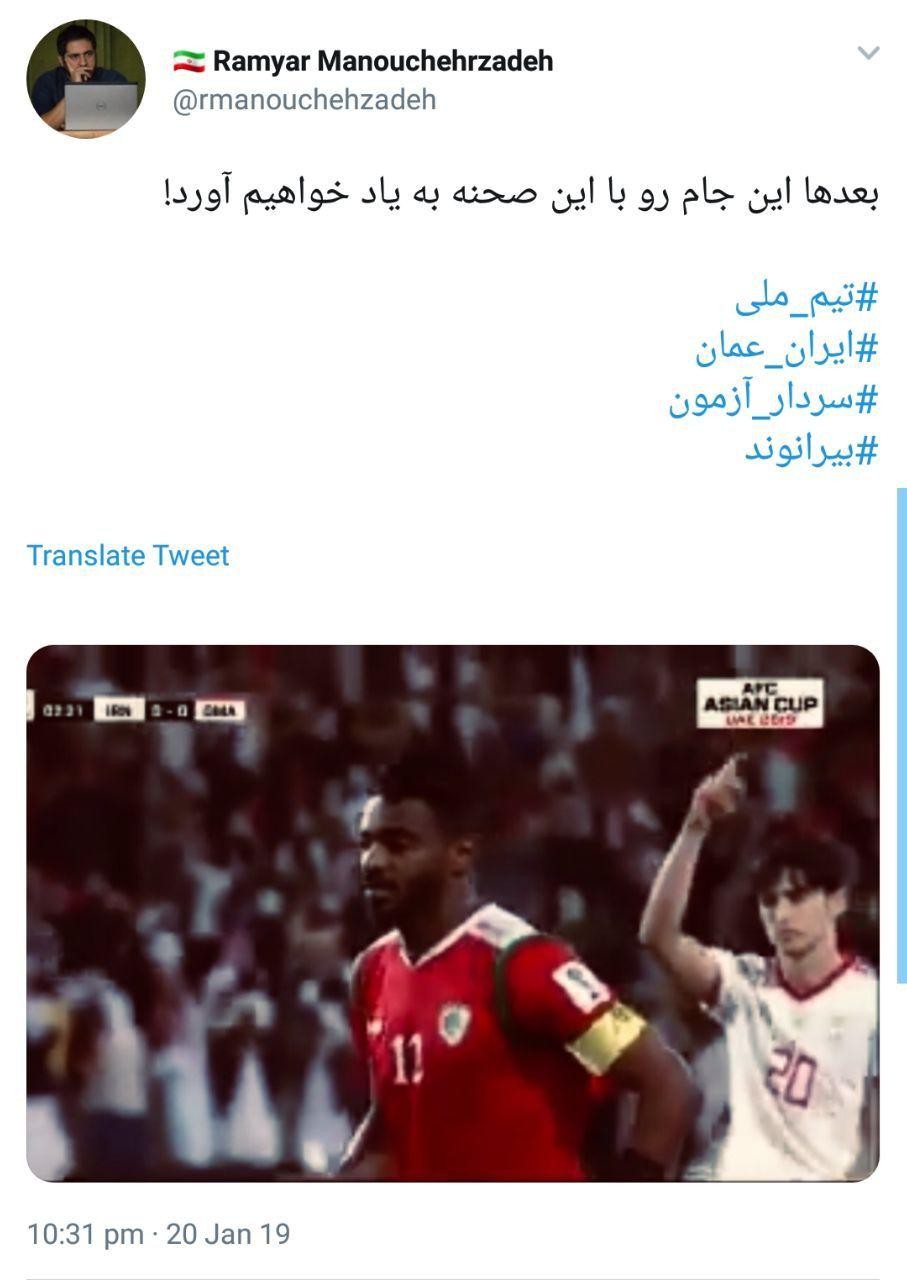Play the embedded match video
907x1280 pixels.
pos(453,914)
